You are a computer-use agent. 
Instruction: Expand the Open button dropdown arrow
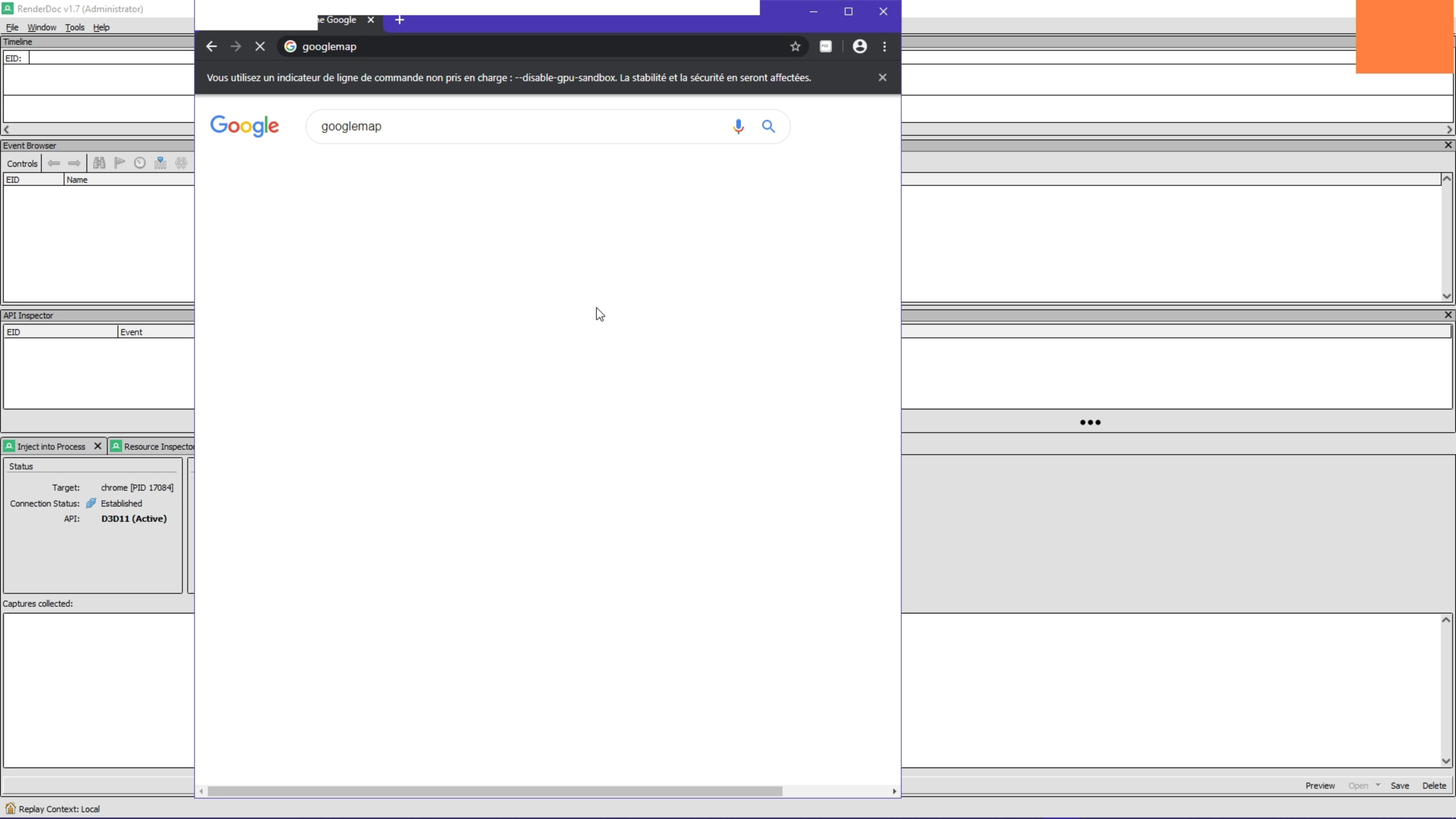point(1378,785)
